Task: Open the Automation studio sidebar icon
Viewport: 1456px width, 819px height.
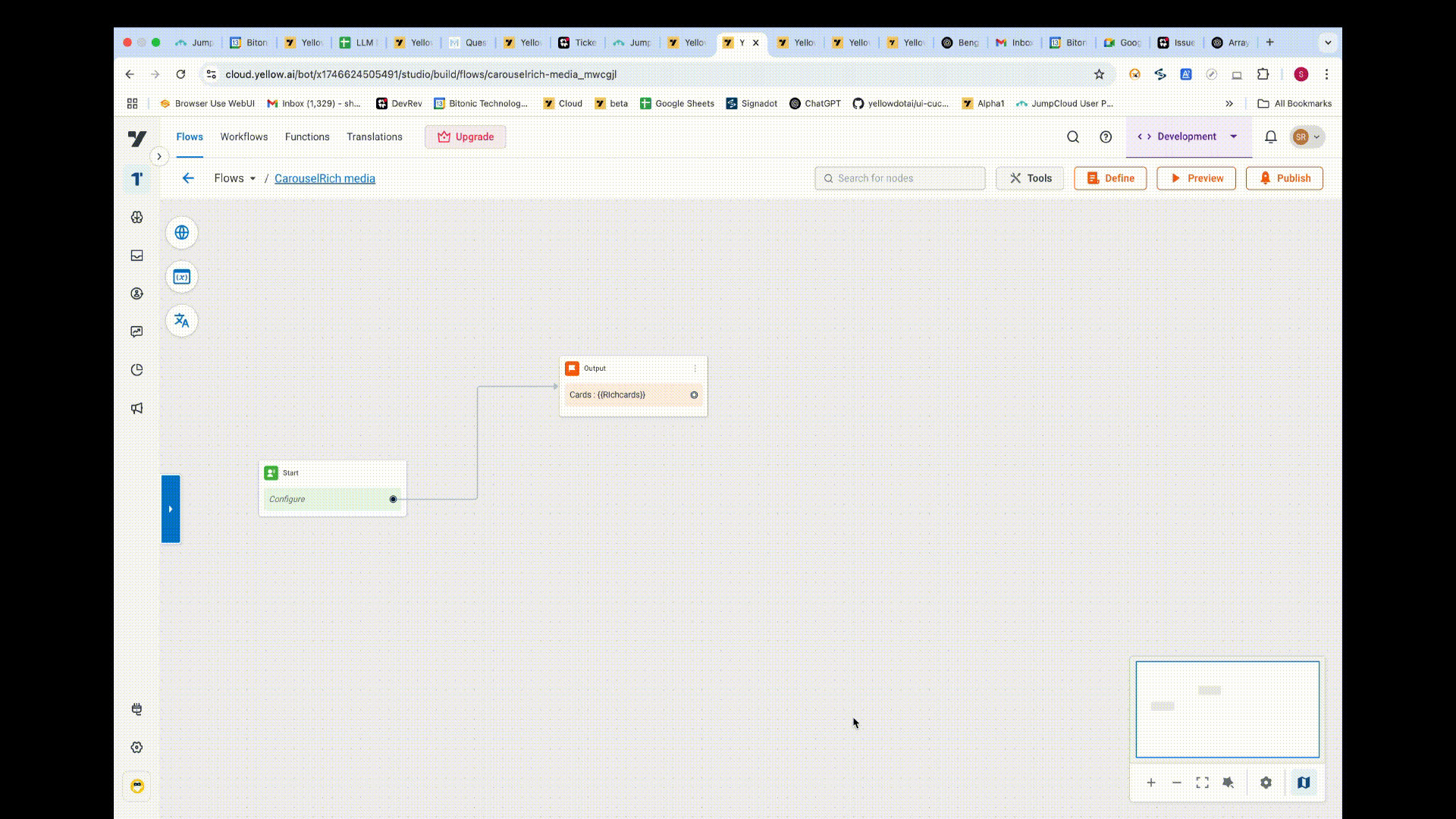Action: click(137, 179)
